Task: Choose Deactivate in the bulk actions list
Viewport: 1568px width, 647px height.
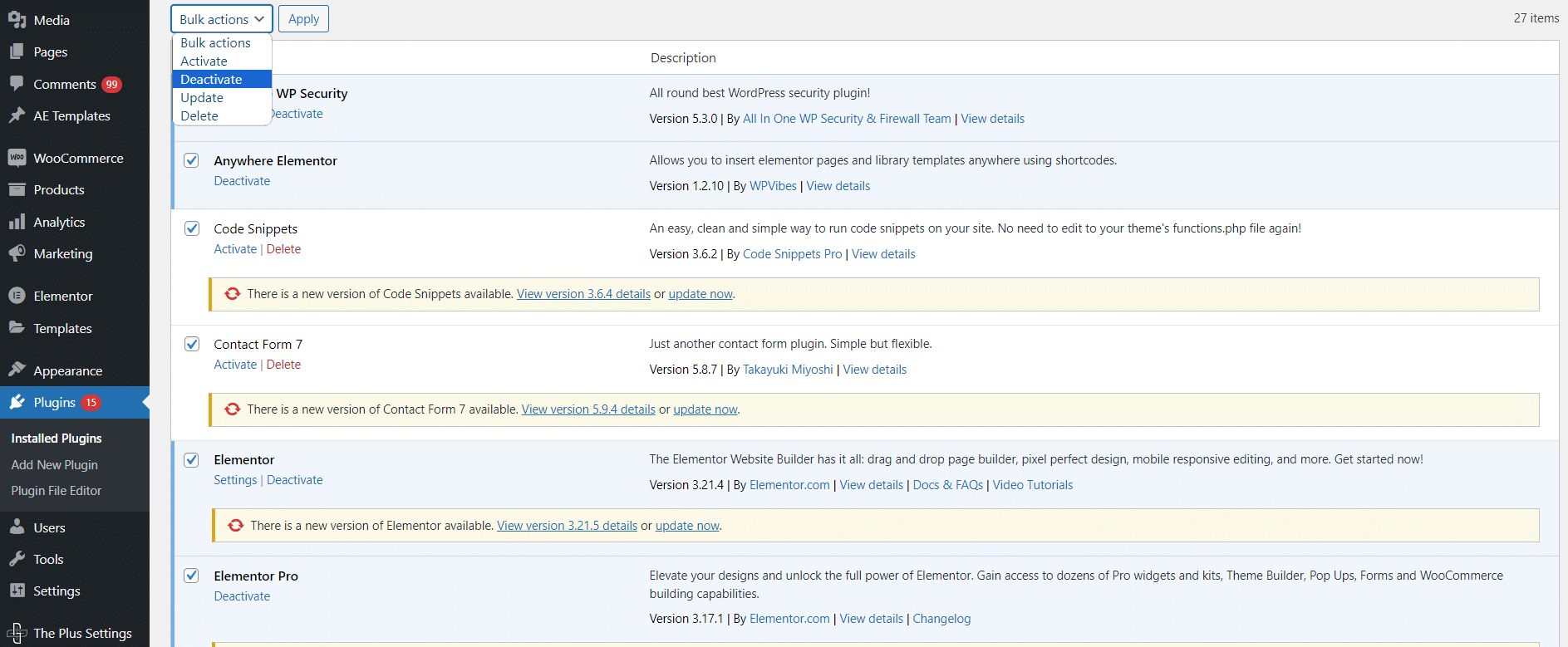Action: coord(222,80)
